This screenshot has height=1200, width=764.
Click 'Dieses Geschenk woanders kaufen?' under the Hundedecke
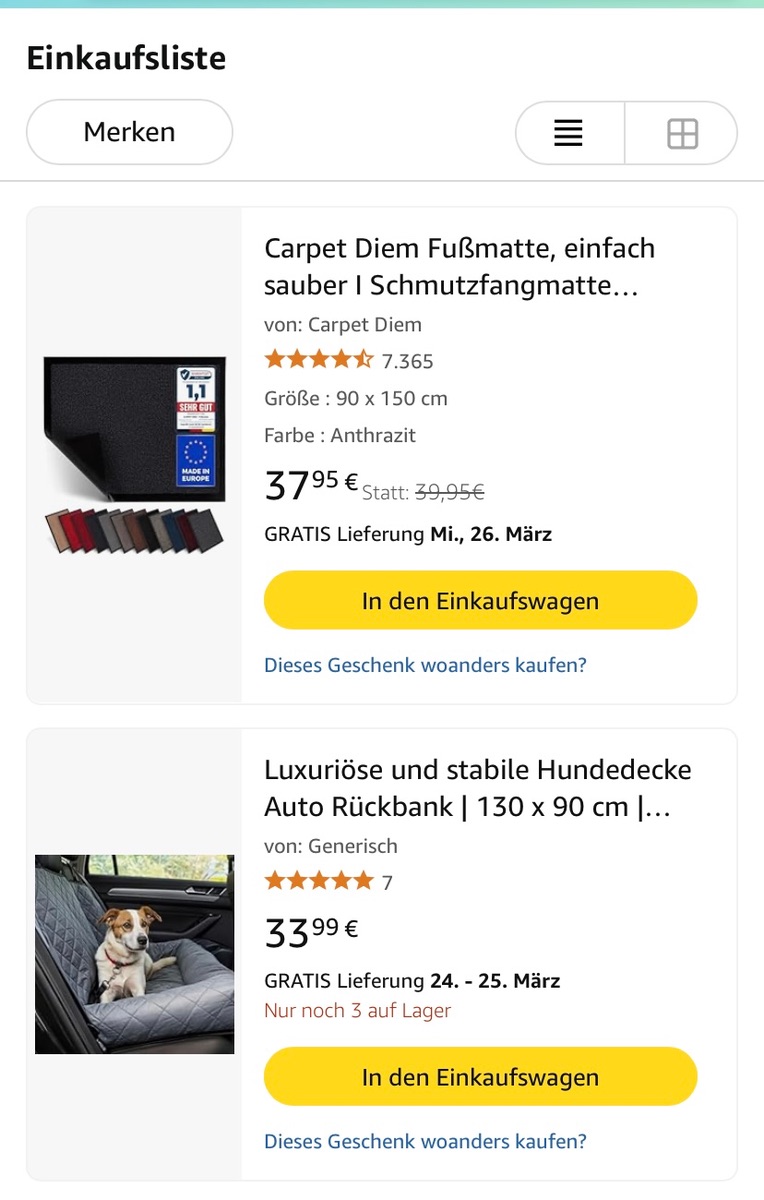point(425,1141)
